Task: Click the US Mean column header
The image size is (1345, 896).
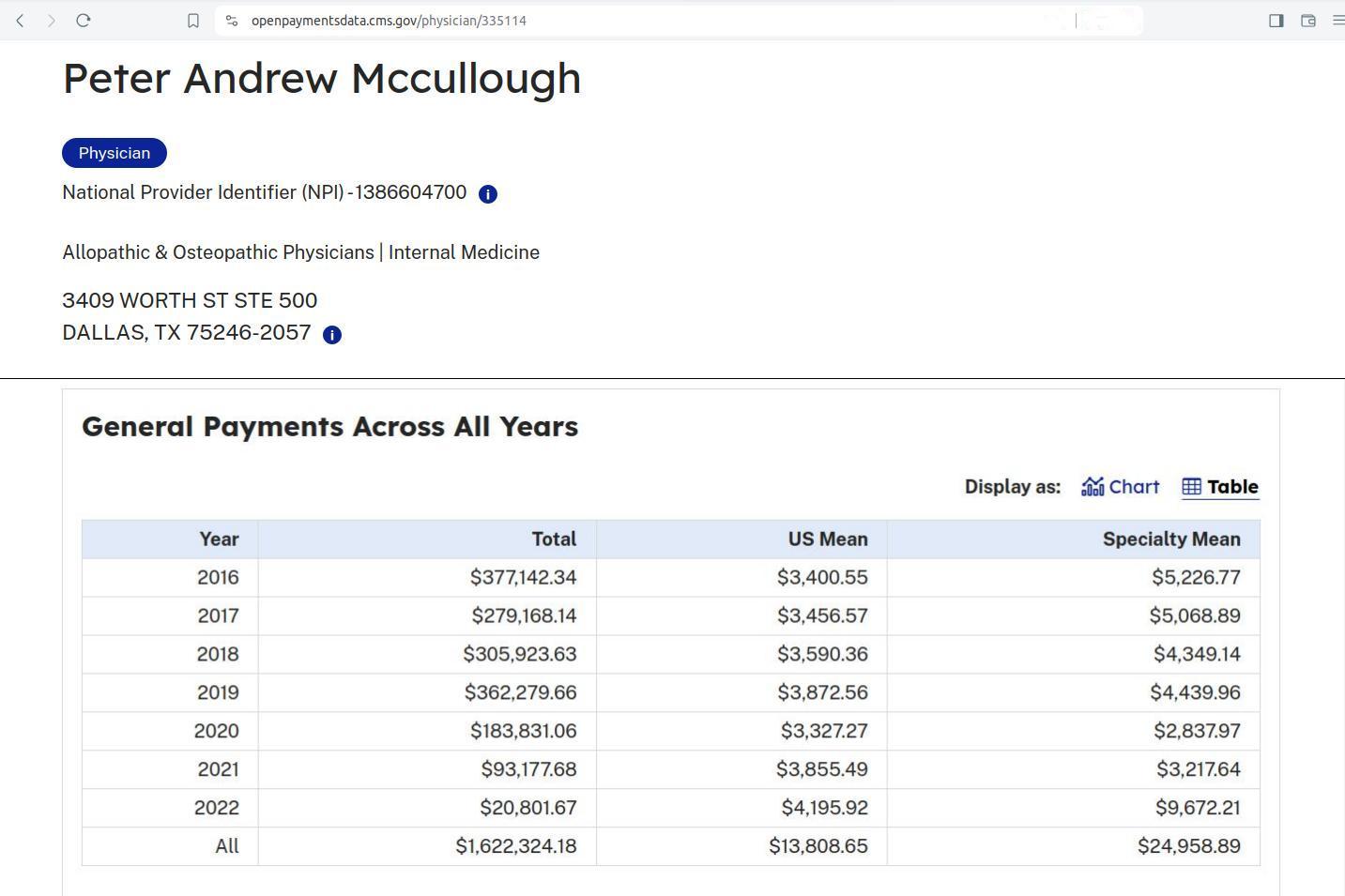Action: [827, 539]
